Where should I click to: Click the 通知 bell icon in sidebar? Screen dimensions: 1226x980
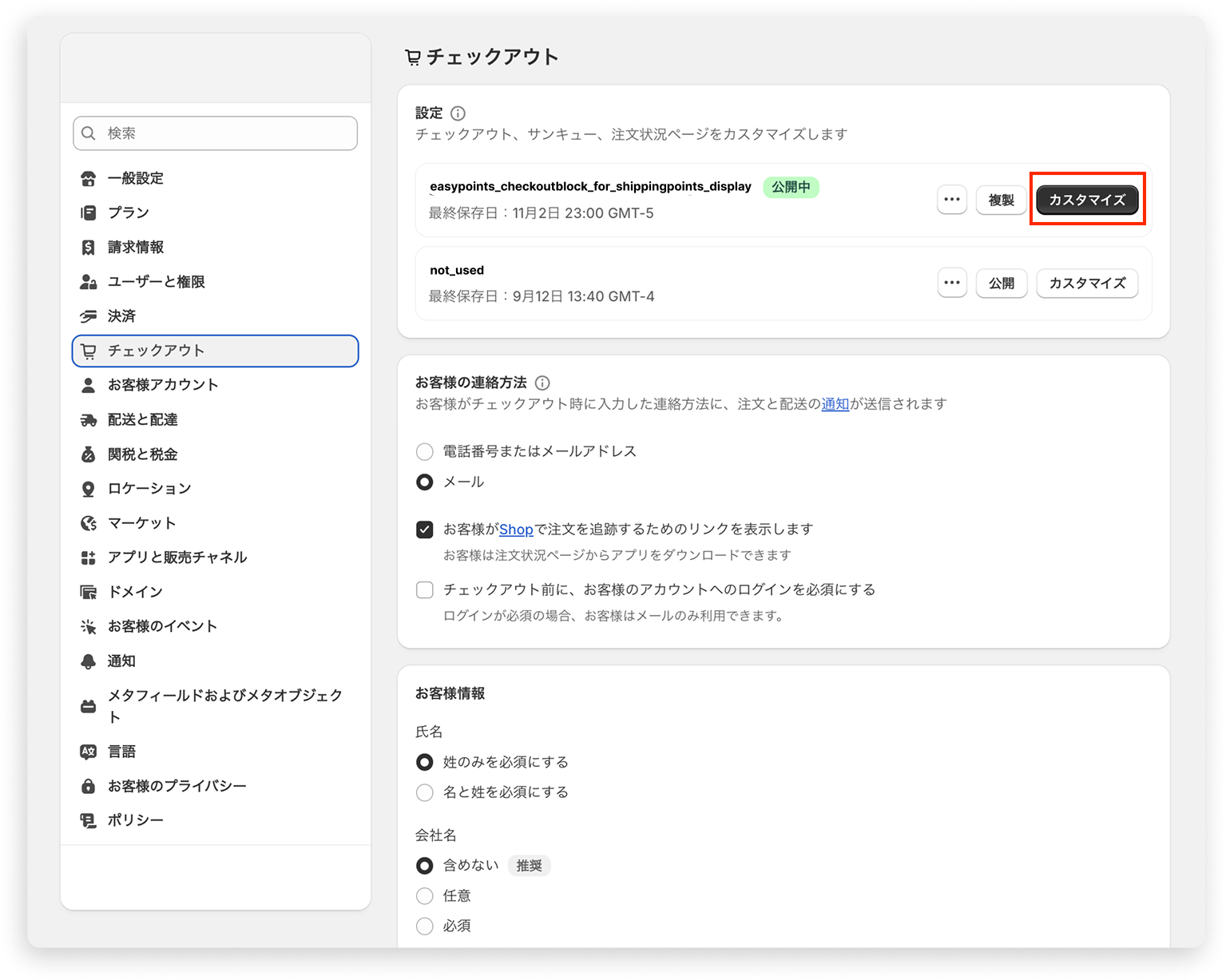(x=89, y=661)
